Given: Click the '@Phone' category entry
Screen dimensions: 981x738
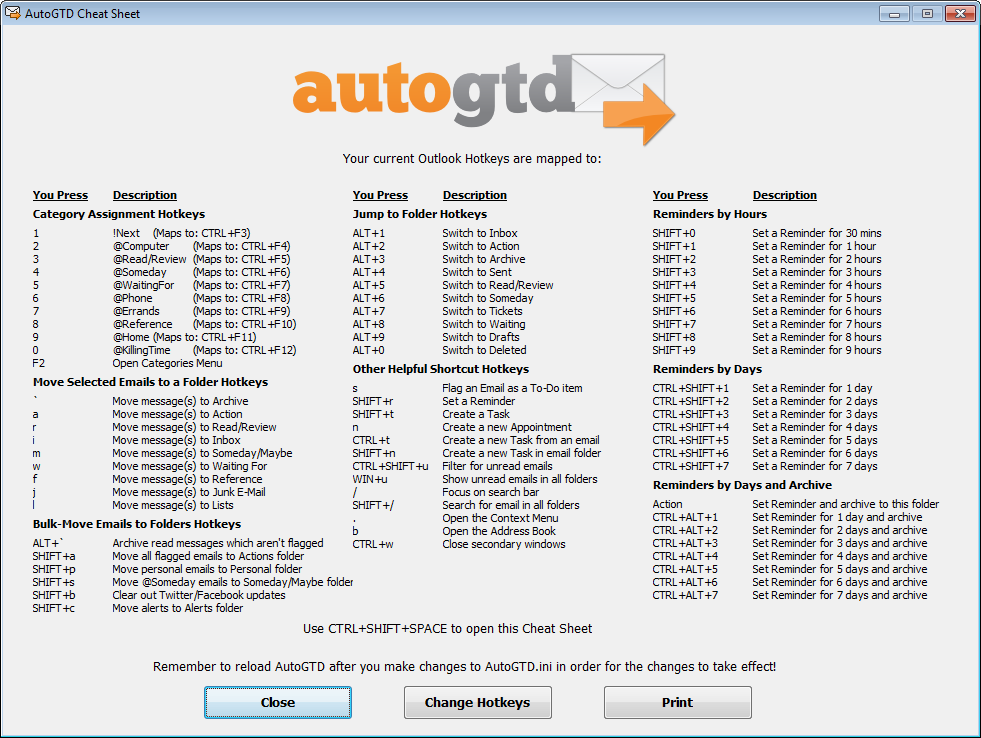Looking at the screenshot, I should tap(133, 298).
